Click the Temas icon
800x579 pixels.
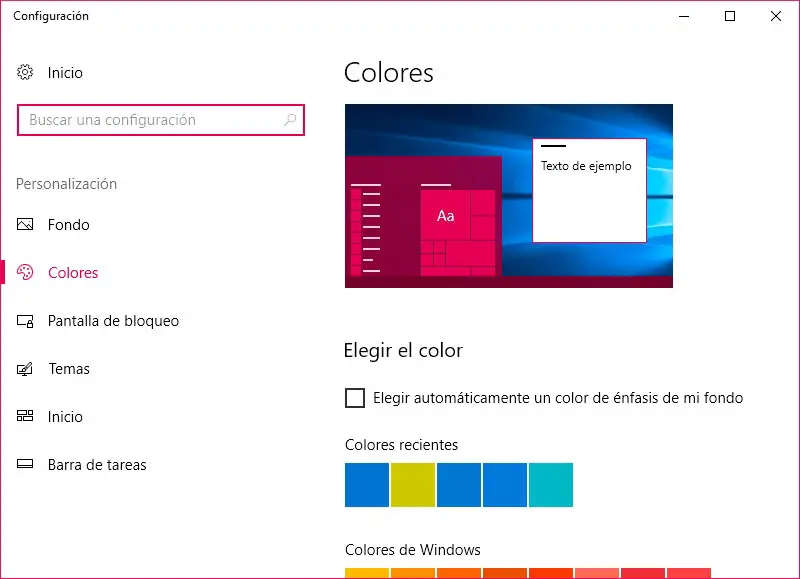(26, 369)
